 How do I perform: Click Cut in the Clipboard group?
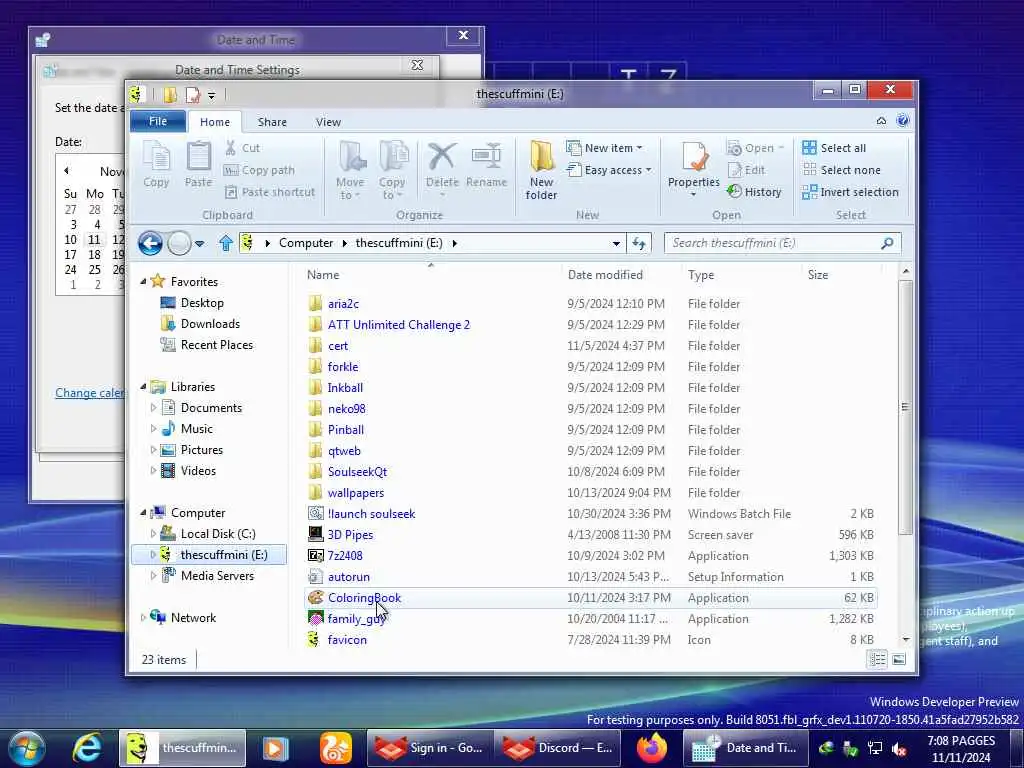pyautogui.click(x=243, y=148)
